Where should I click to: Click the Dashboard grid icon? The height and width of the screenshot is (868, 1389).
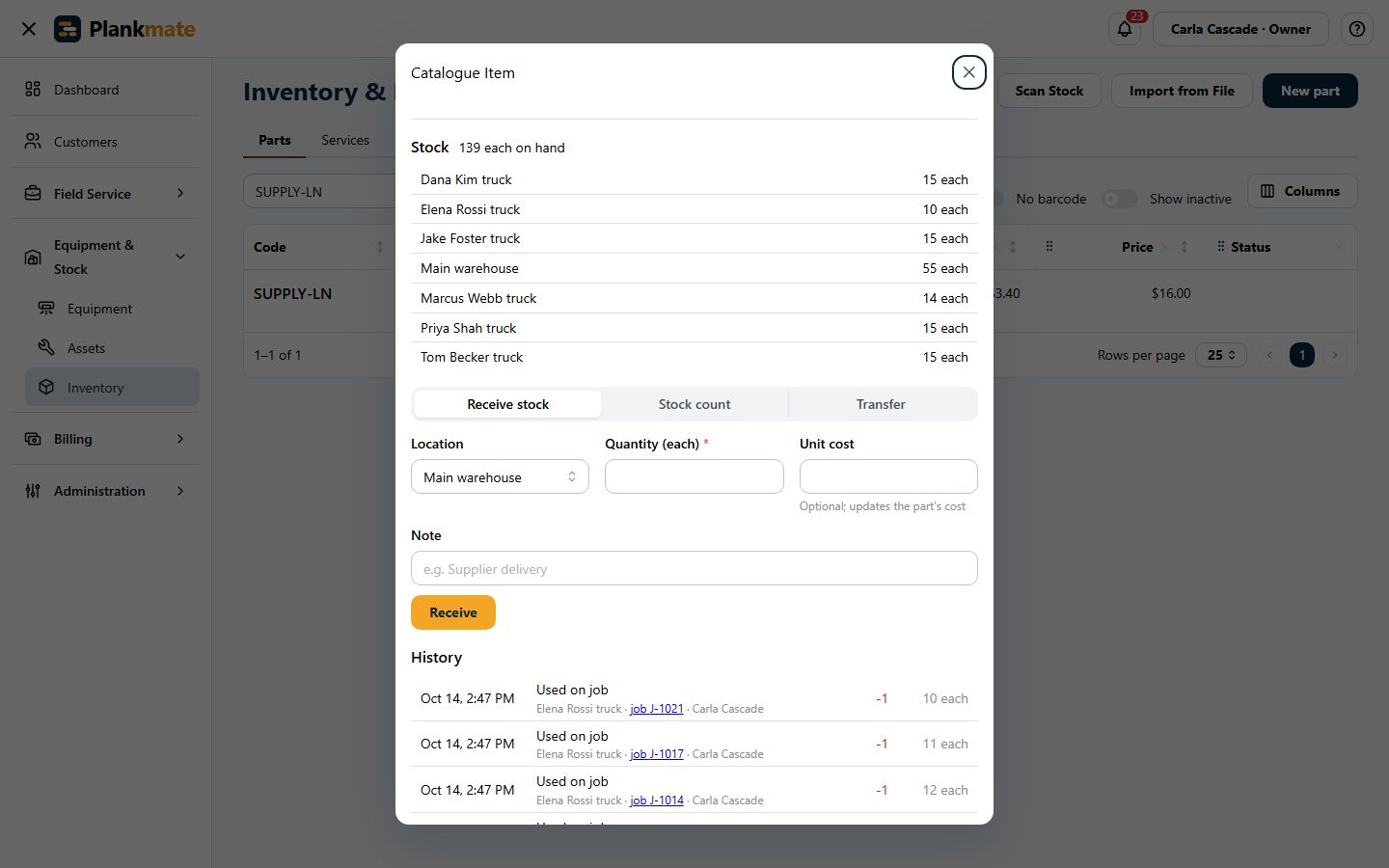pos(33,89)
